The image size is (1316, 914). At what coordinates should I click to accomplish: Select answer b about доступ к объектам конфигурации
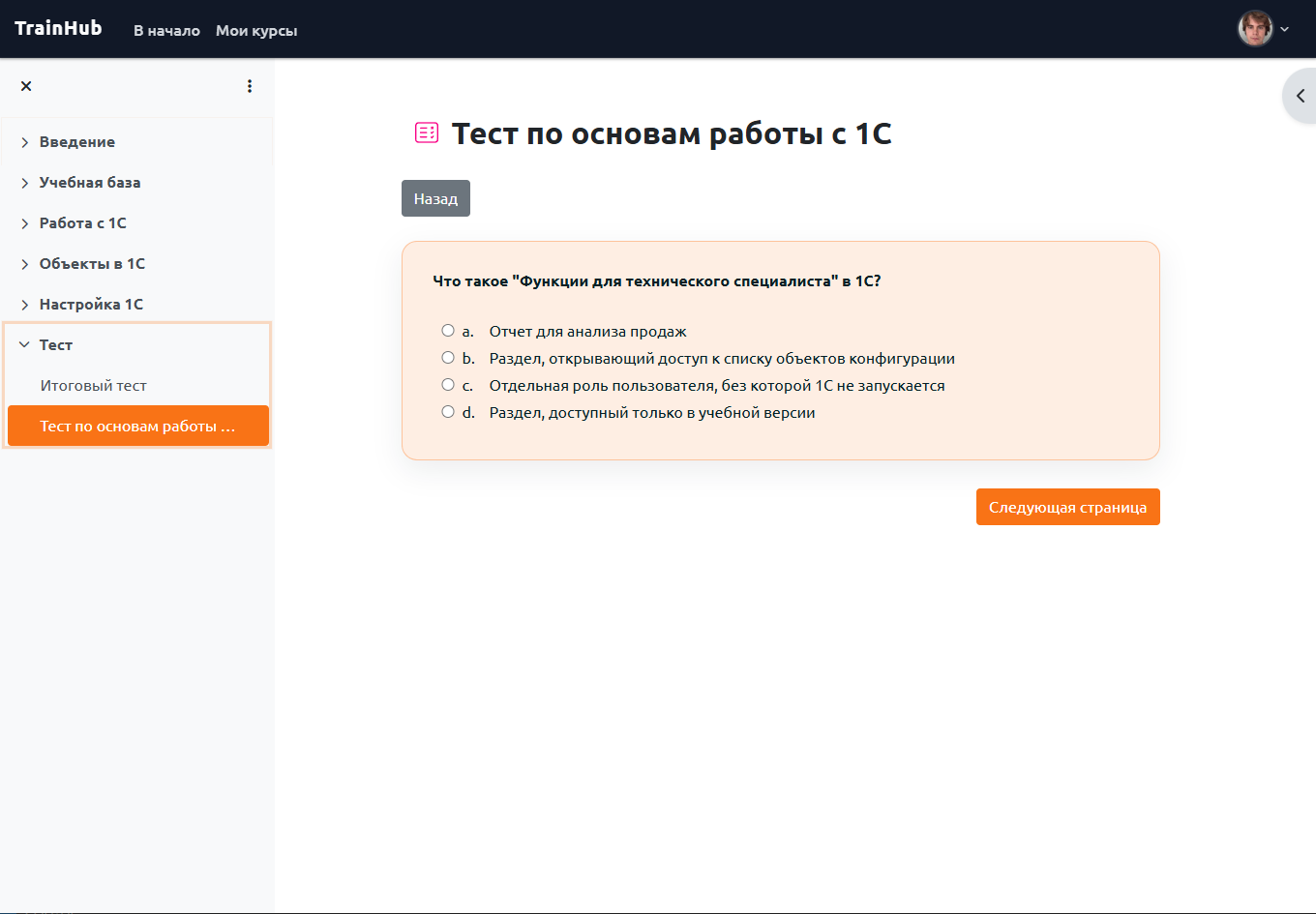pos(448,357)
